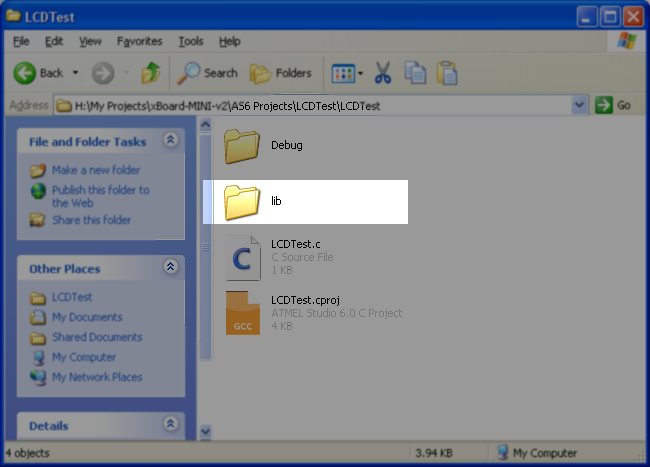
Task: Collapse the File and Folder Tasks panel
Action: pyautogui.click(x=170, y=140)
